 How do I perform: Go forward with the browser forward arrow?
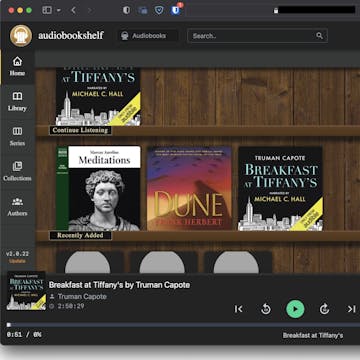(89, 10)
